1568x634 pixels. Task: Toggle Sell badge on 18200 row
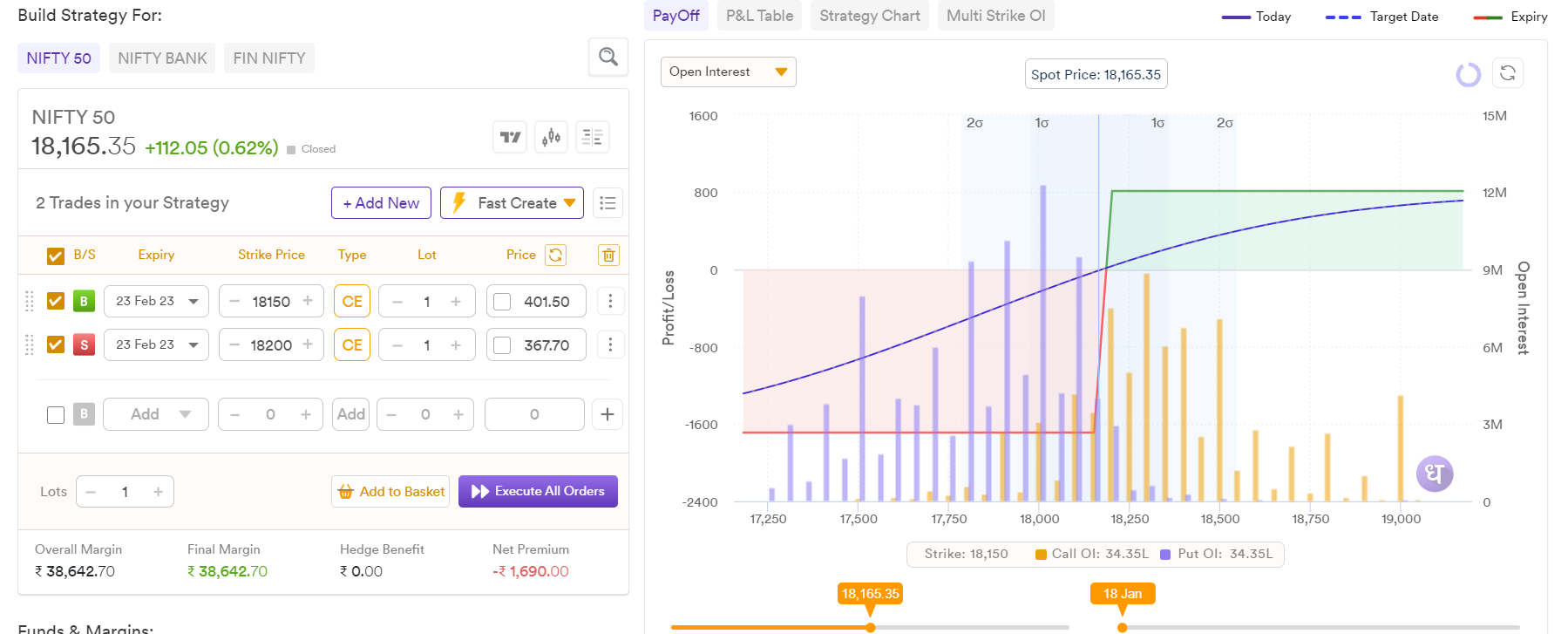(84, 344)
